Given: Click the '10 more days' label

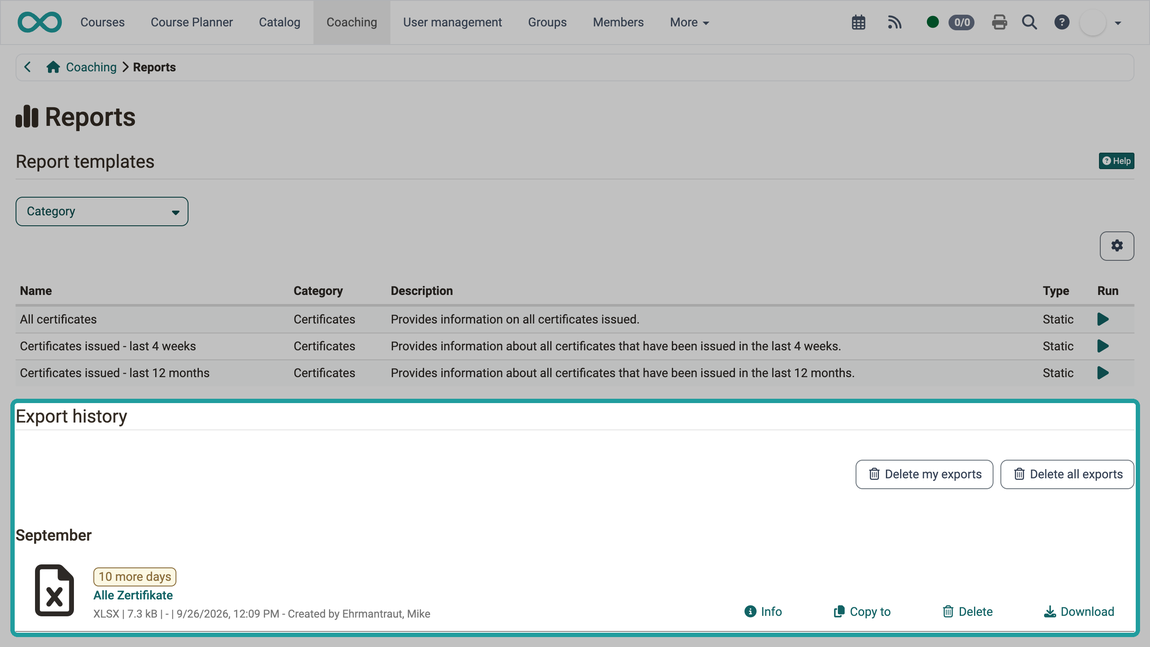Looking at the screenshot, I should 135,577.
